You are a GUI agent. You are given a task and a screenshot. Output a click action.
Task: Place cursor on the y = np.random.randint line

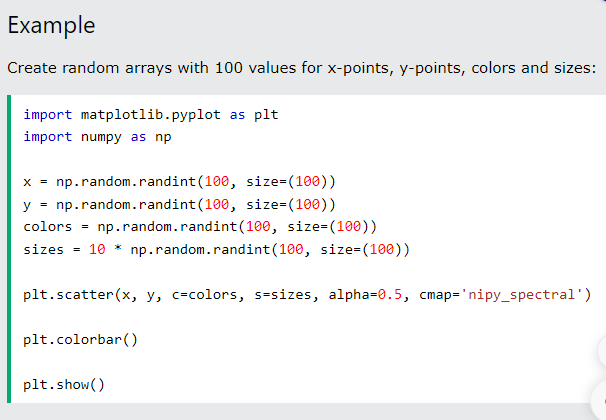click(x=179, y=204)
